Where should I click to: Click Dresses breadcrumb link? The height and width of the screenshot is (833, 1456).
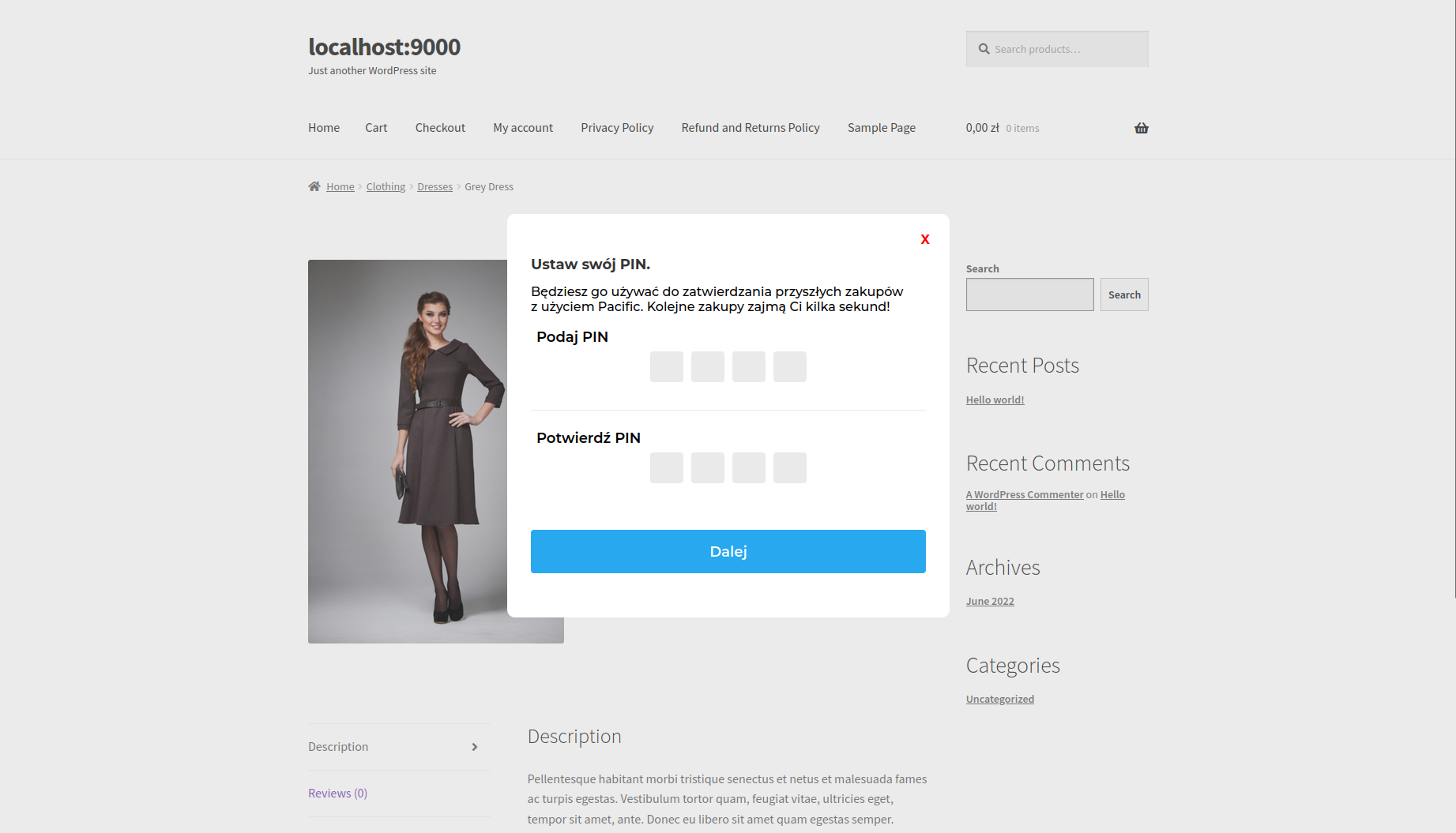click(435, 187)
